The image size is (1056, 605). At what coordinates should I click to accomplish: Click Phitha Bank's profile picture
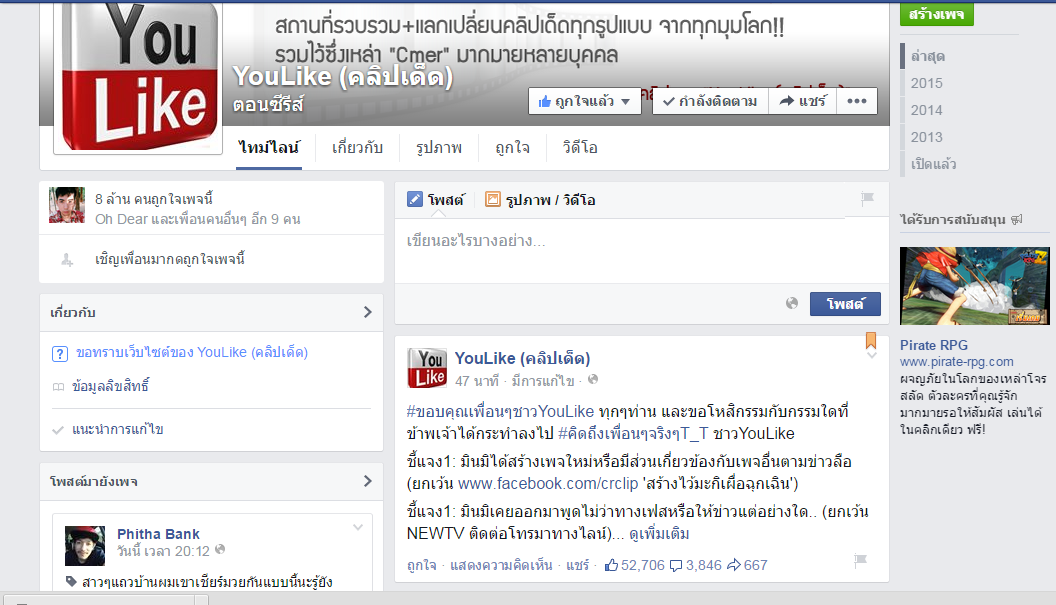[85, 546]
